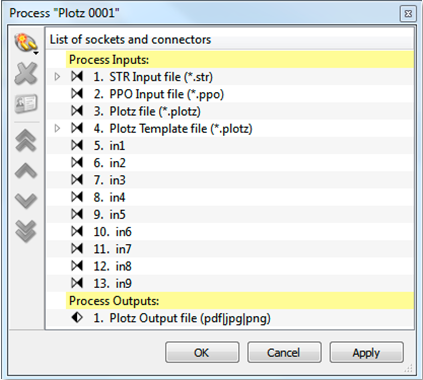Click the socket icon next to in5
The height and width of the screenshot is (380, 423).
(77, 214)
